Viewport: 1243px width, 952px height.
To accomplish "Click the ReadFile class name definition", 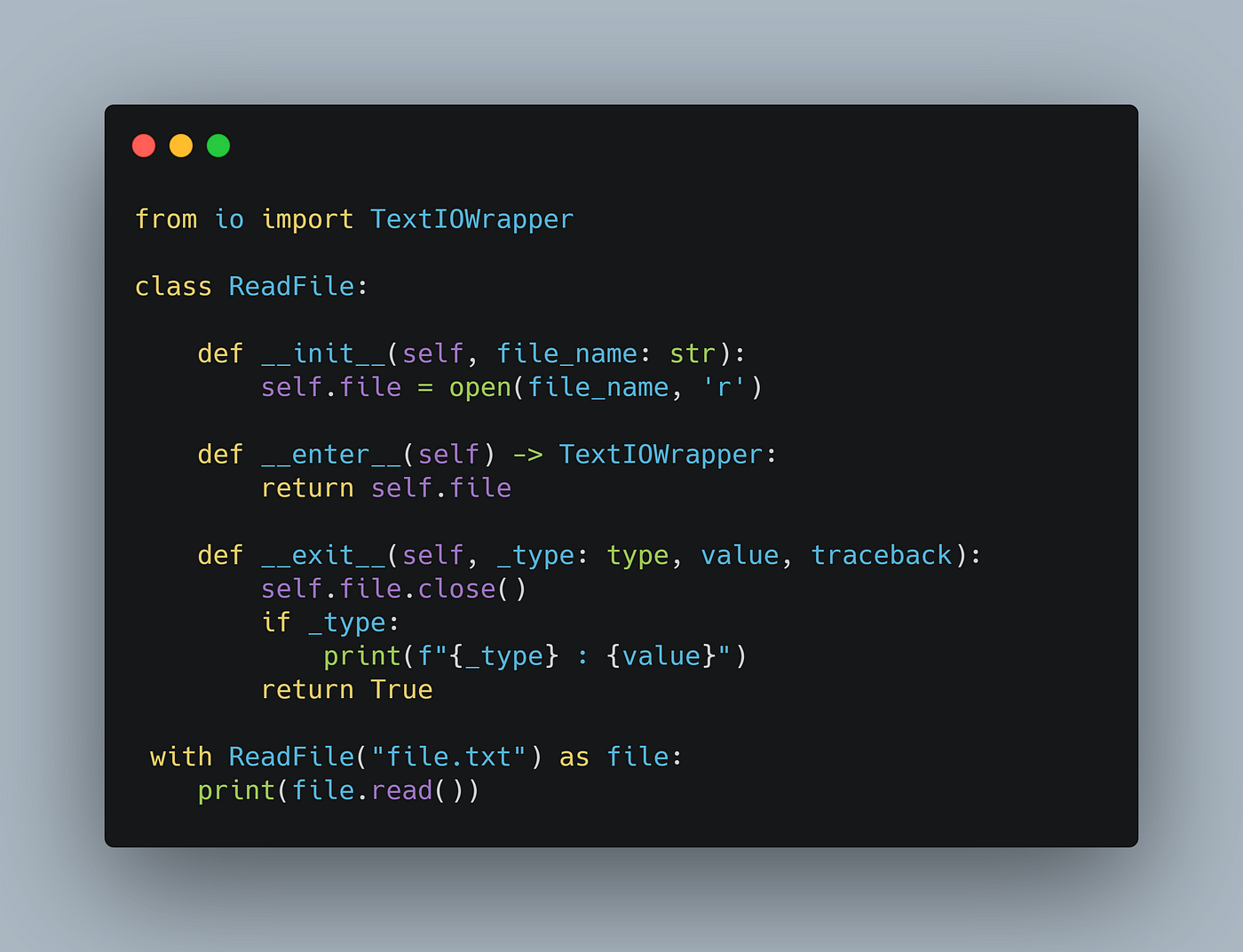I will pos(291,286).
